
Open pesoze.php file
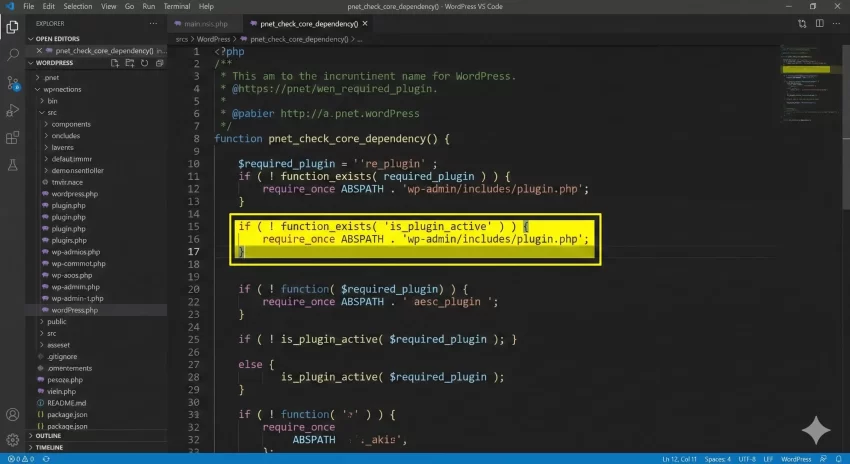65,379
